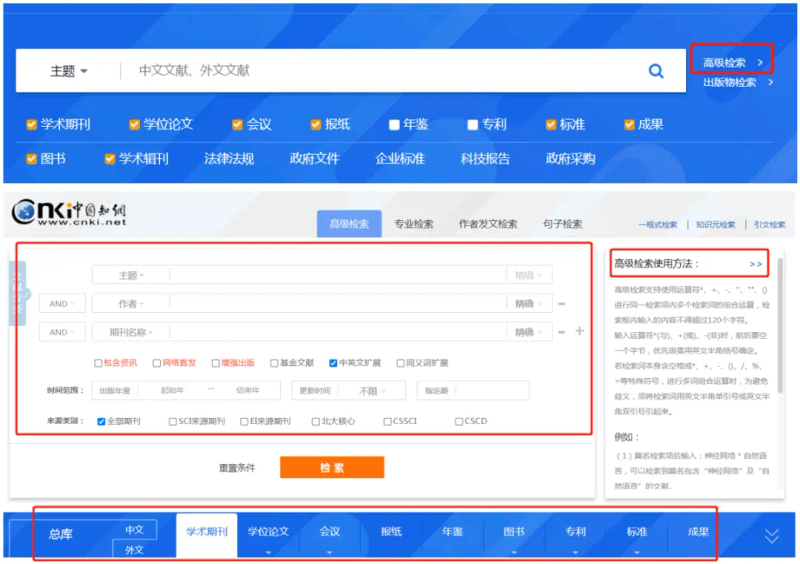800x564 pixels.
Task: Open 知识元检索 link
Action: pyautogui.click(x=715, y=225)
